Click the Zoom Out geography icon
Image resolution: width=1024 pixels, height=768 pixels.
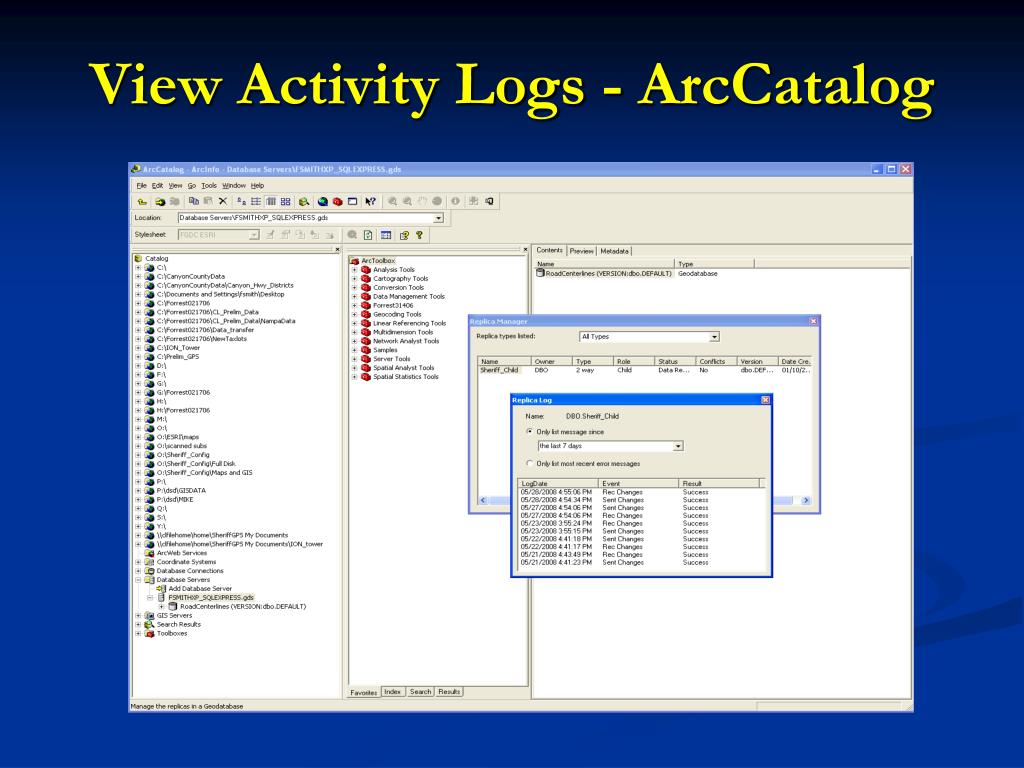coord(408,202)
